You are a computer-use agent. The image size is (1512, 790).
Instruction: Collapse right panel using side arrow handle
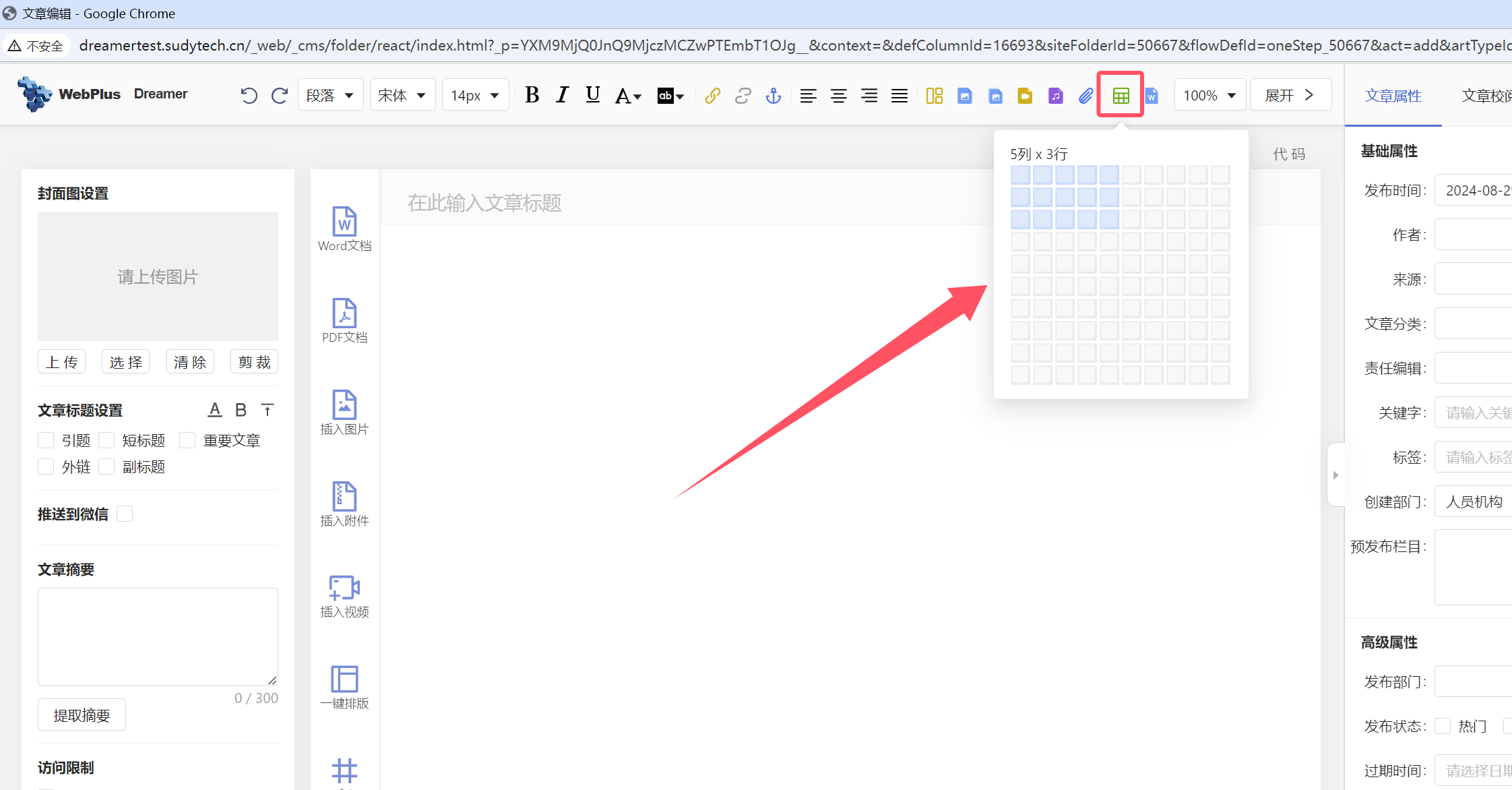point(1335,475)
